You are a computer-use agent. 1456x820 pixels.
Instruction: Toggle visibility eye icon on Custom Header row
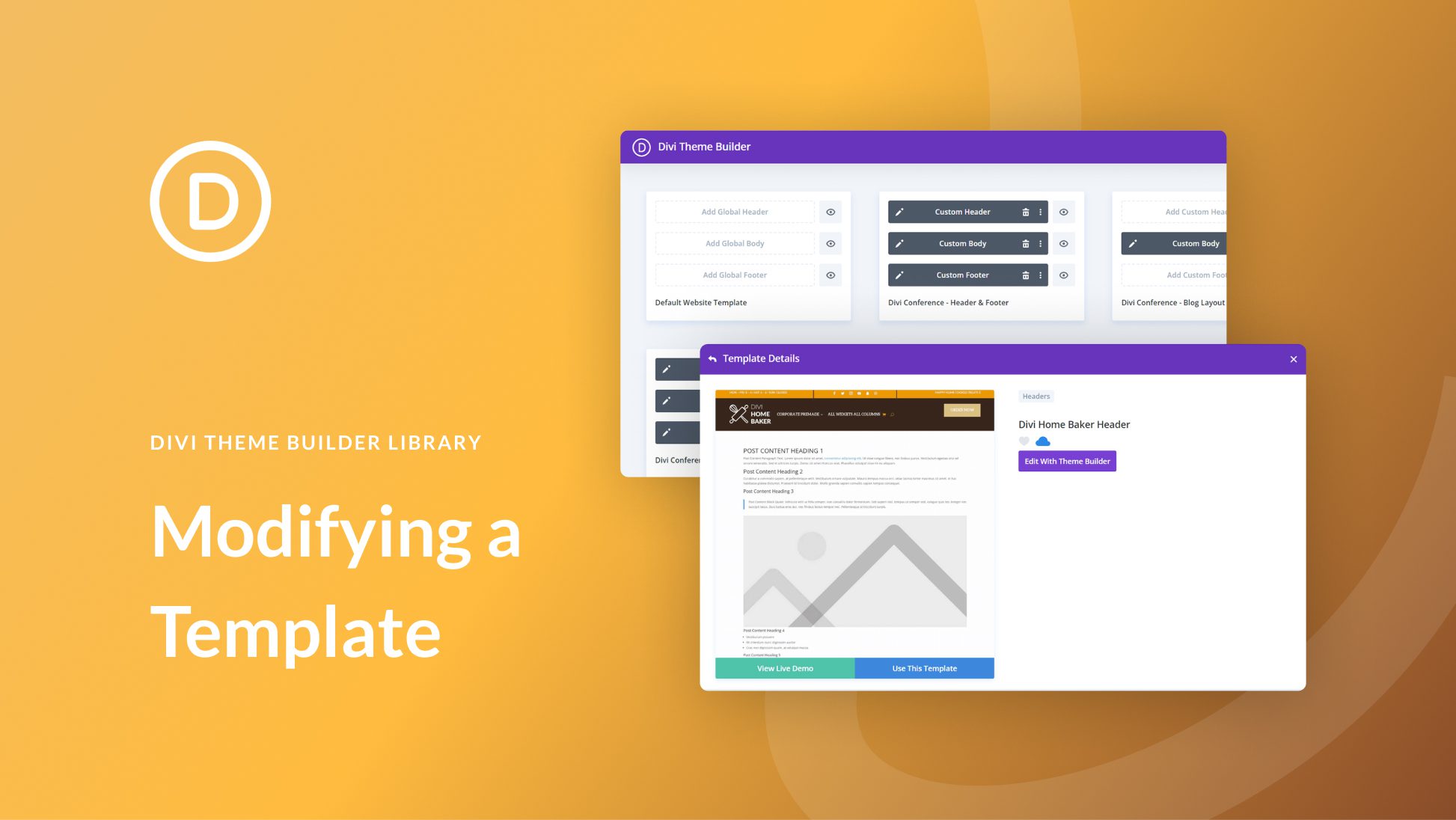click(x=1065, y=211)
